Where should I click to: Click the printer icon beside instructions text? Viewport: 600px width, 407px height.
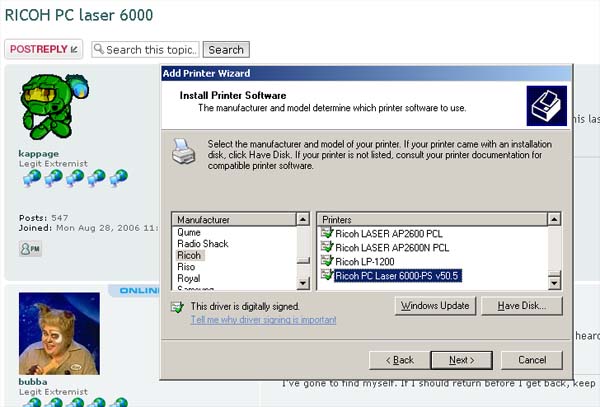click(183, 151)
